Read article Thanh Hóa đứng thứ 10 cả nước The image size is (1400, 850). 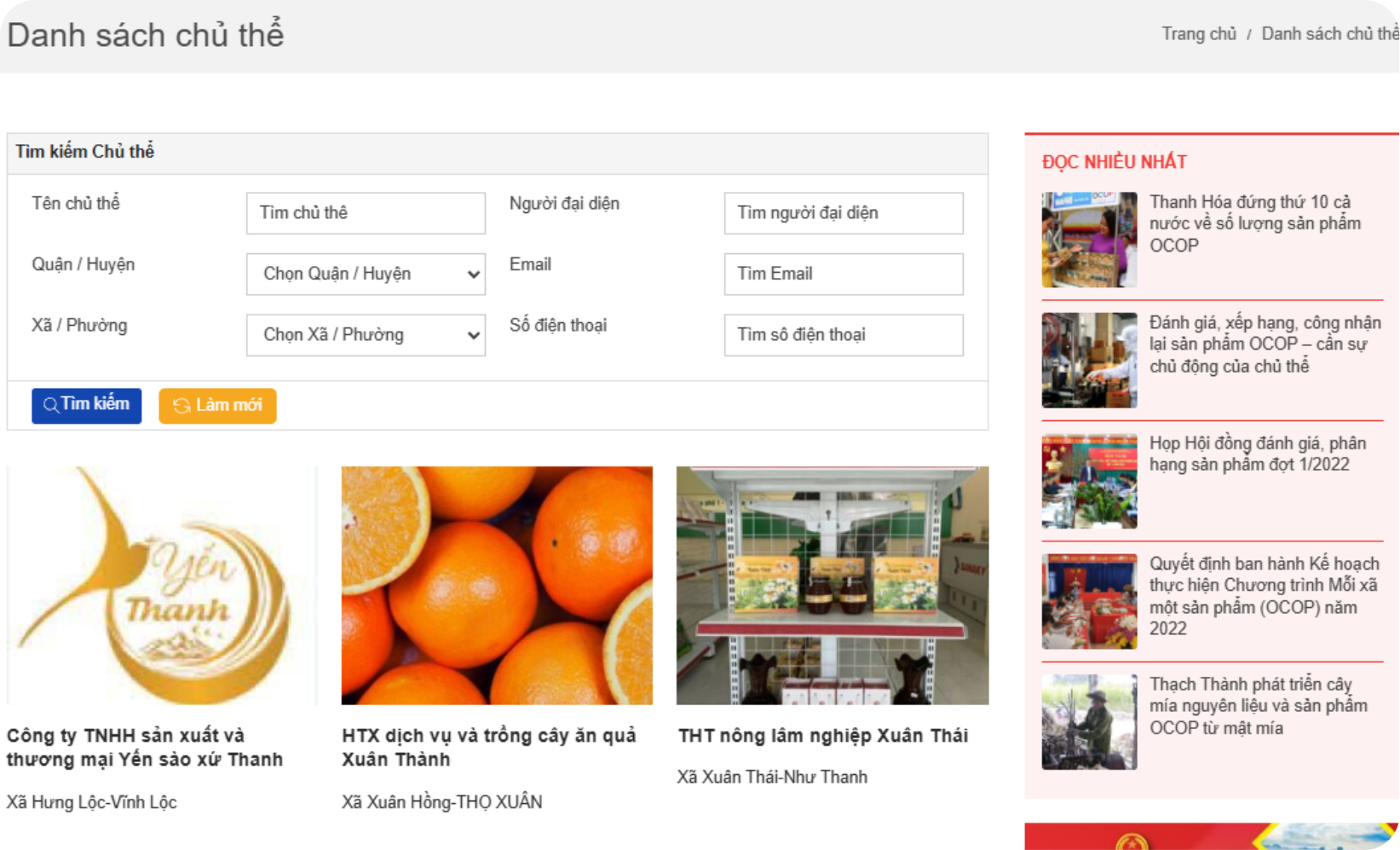[1254, 223]
